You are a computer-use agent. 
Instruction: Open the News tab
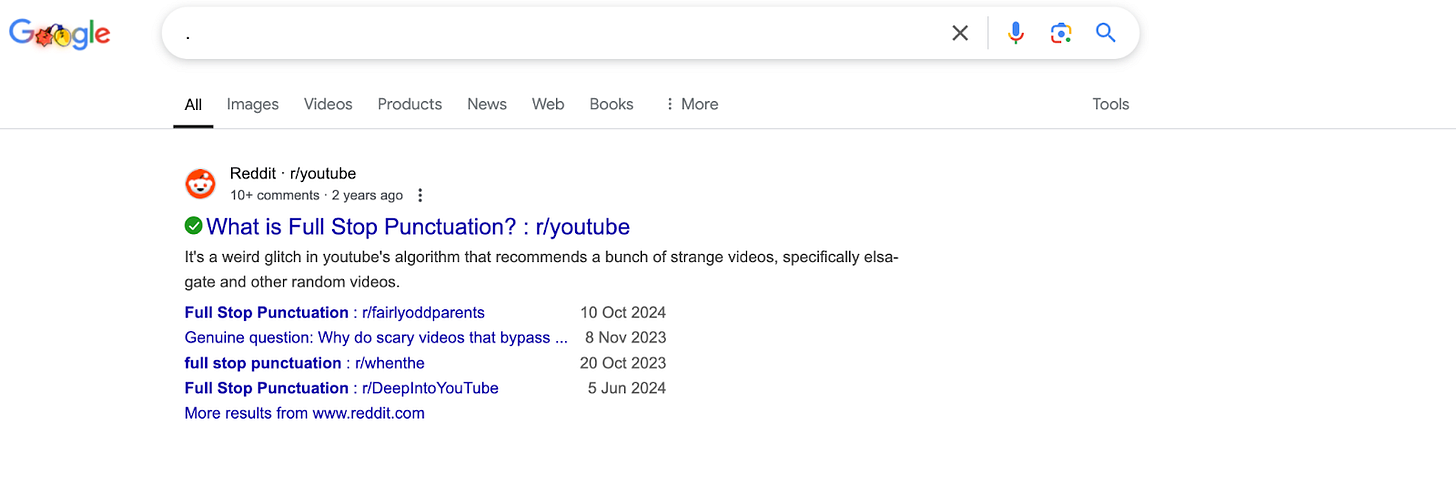(x=487, y=104)
